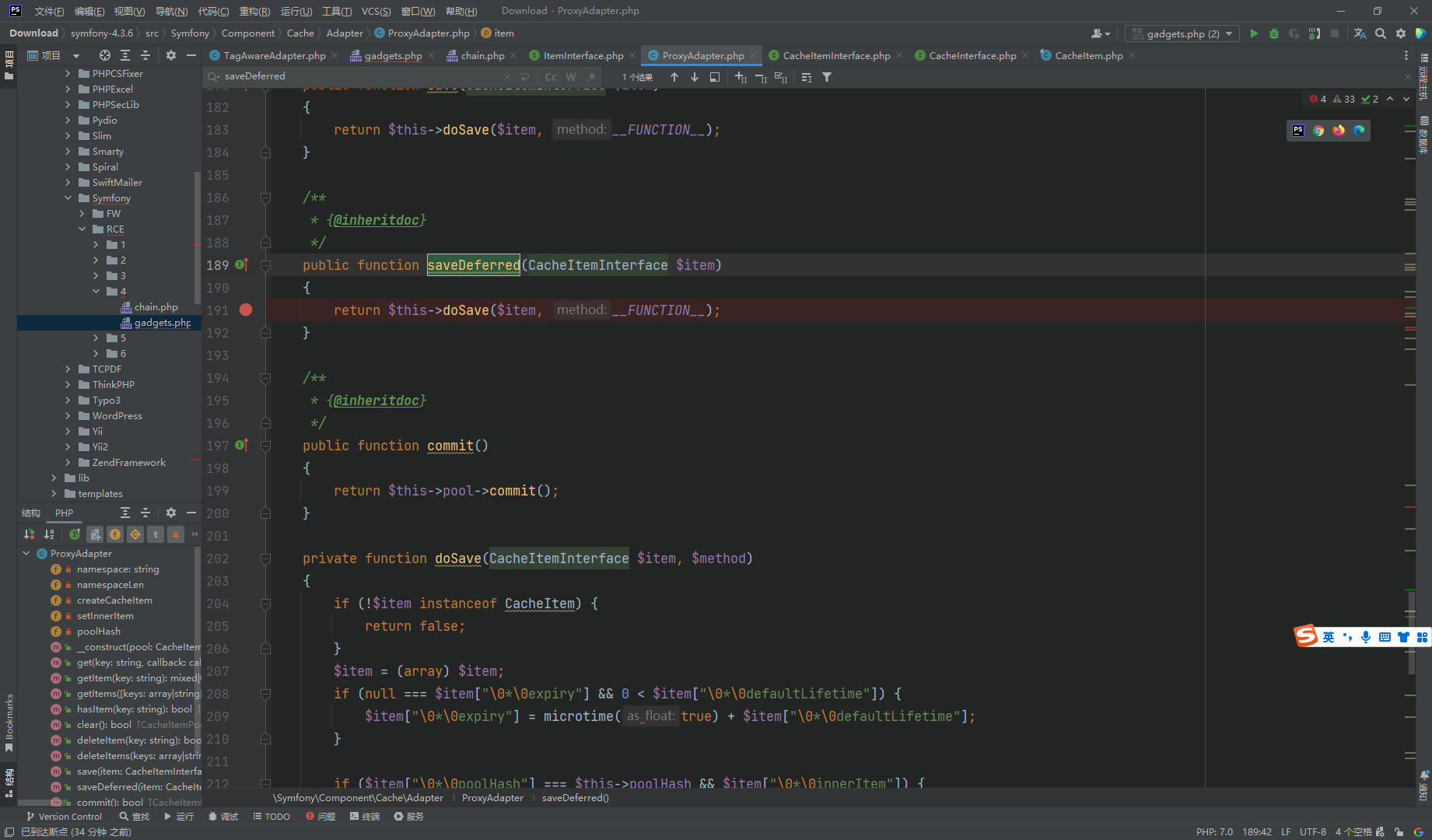Screen dimensions: 1432x840
Task: Locate current file in project tree (target icon)
Action: click(x=105, y=55)
